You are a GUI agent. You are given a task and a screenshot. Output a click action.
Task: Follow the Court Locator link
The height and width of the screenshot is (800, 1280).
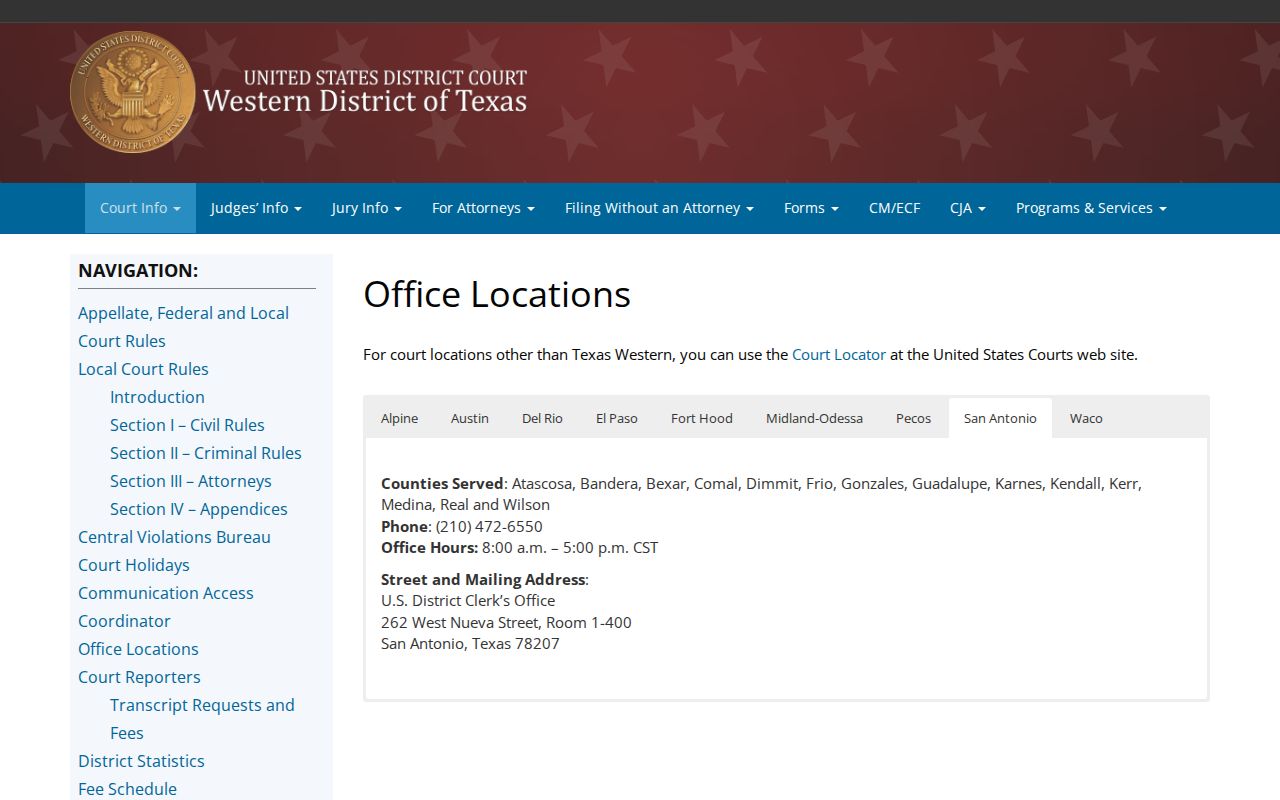(839, 354)
